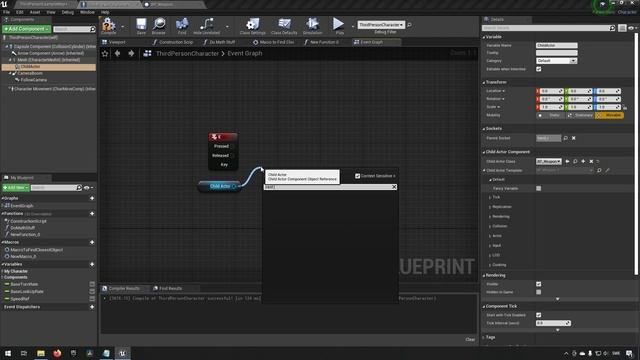The image size is (640, 360).
Task: Click the Browse toolbar icon
Action: (x=159, y=26)
